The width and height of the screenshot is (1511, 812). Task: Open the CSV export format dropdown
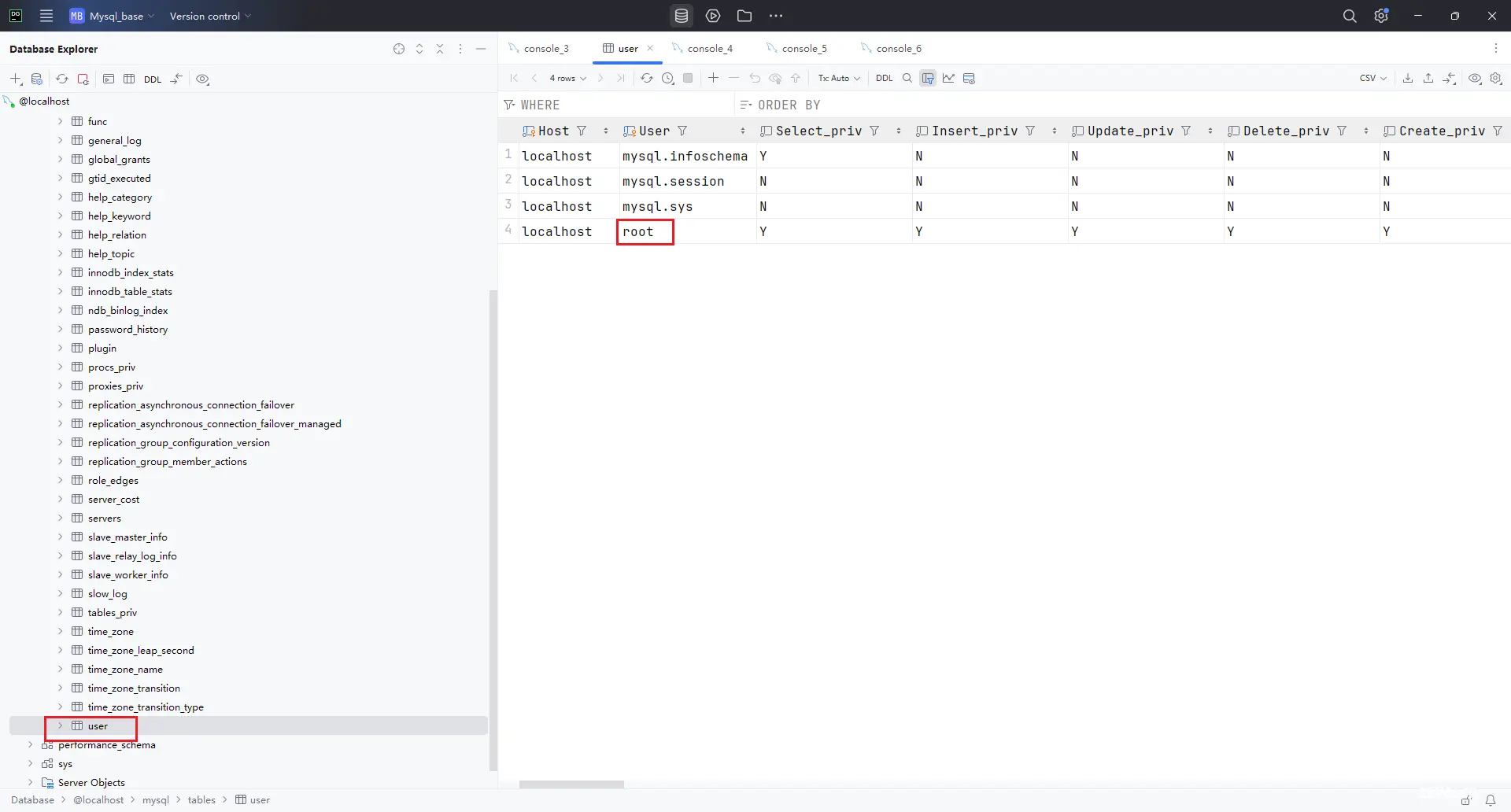pyautogui.click(x=1372, y=78)
